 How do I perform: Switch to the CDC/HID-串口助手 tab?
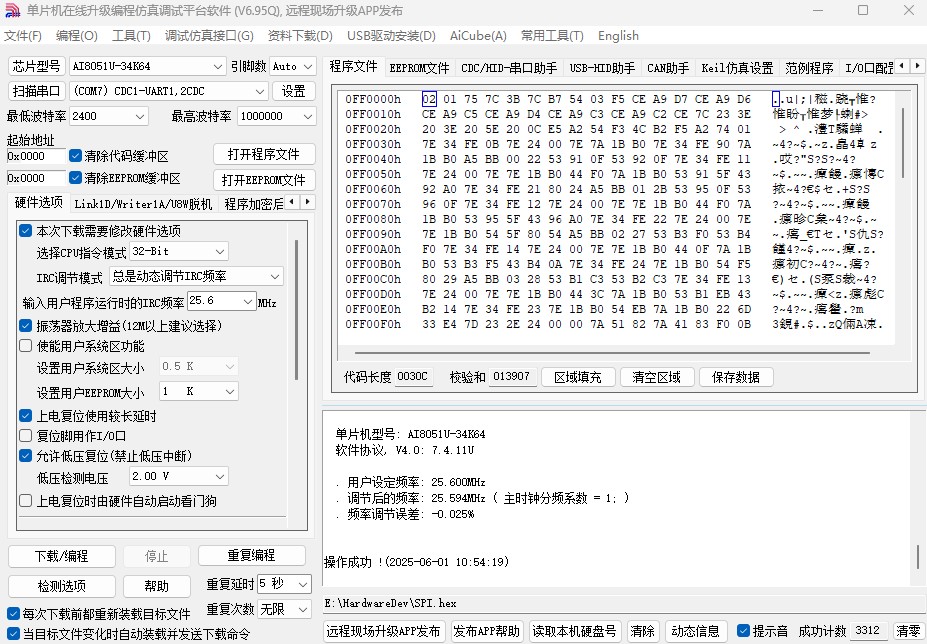509,68
